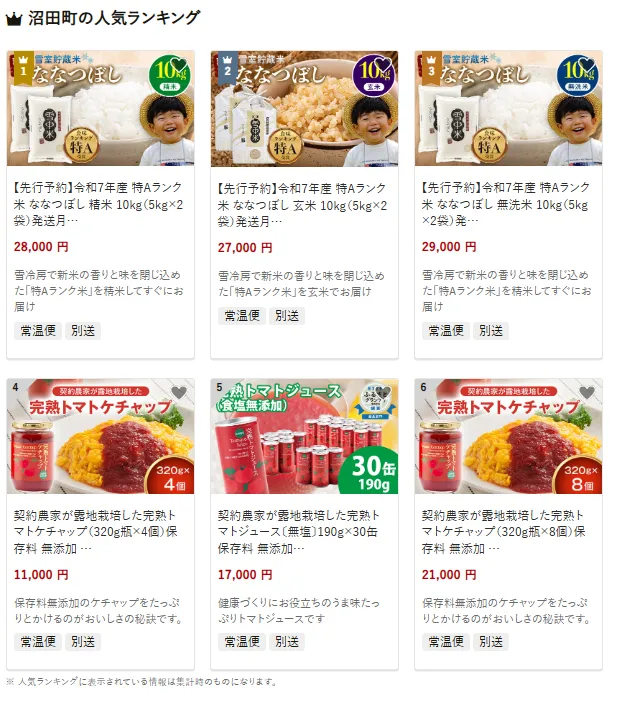This screenshot has width=624, height=709.
Task: Open the 28,000 円 polished rice title link
Action: pos(99,204)
